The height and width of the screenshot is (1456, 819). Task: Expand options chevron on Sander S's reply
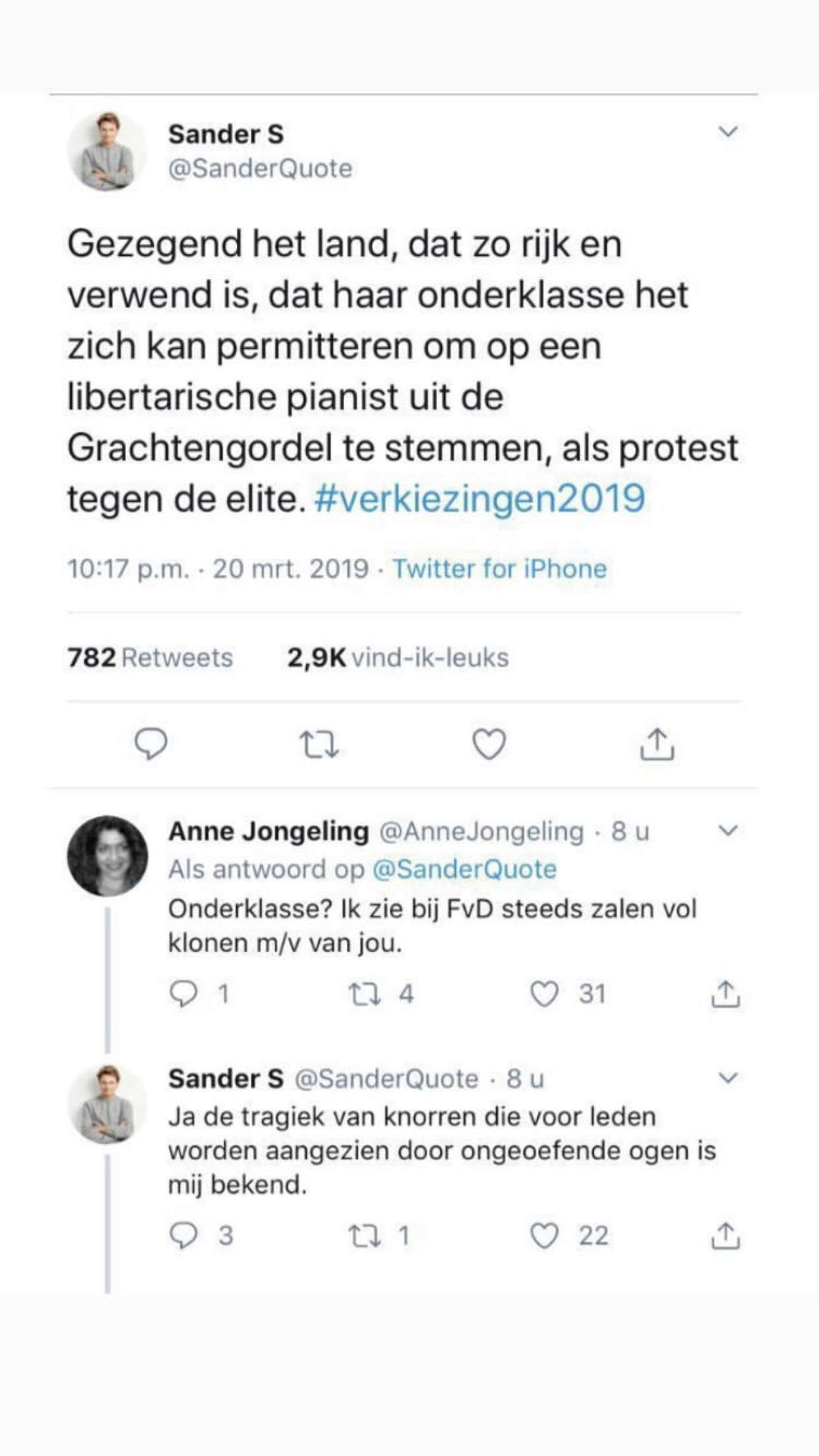[x=727, y=1078]
